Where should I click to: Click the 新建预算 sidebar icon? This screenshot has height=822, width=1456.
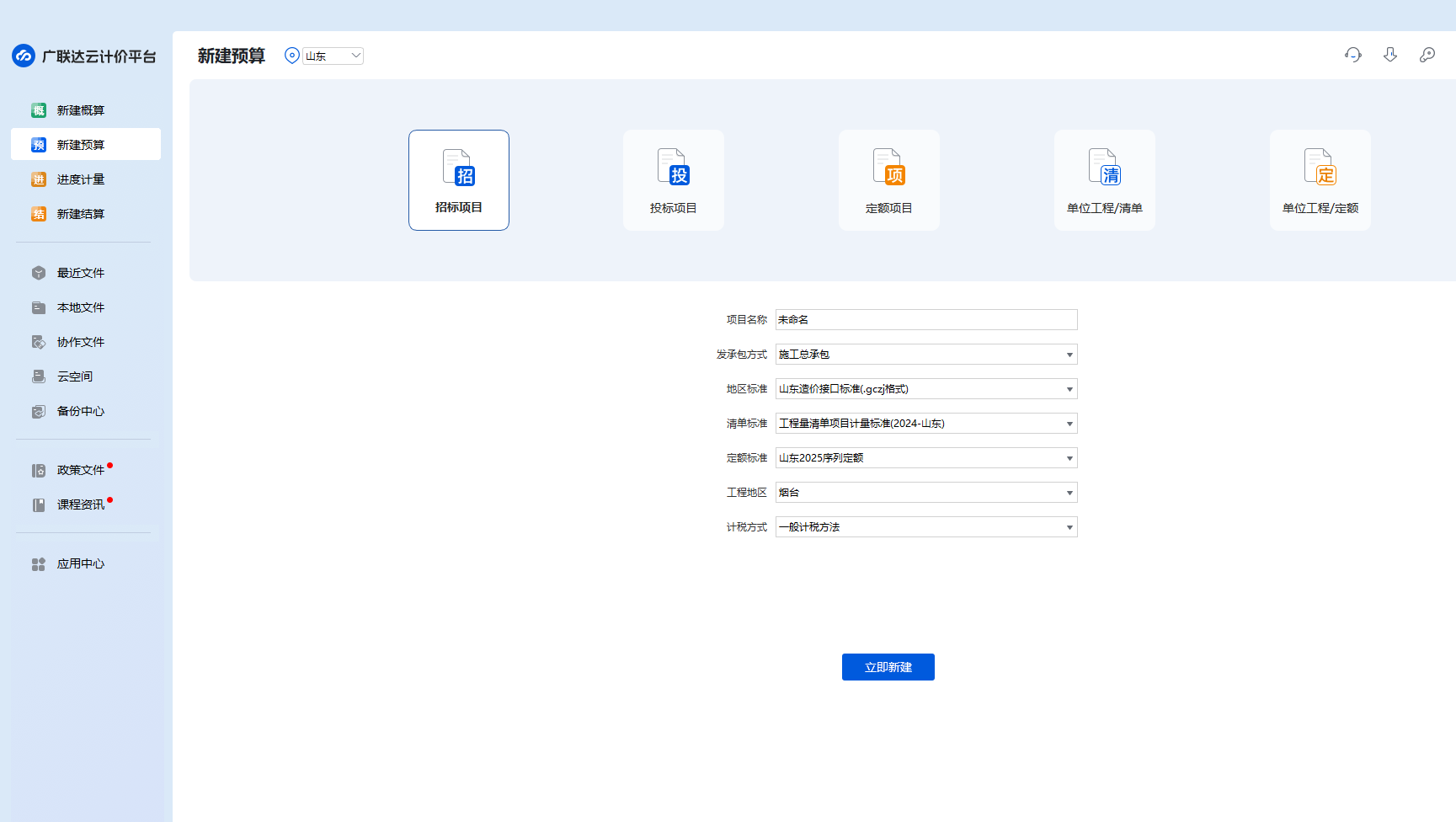(39, 145)
